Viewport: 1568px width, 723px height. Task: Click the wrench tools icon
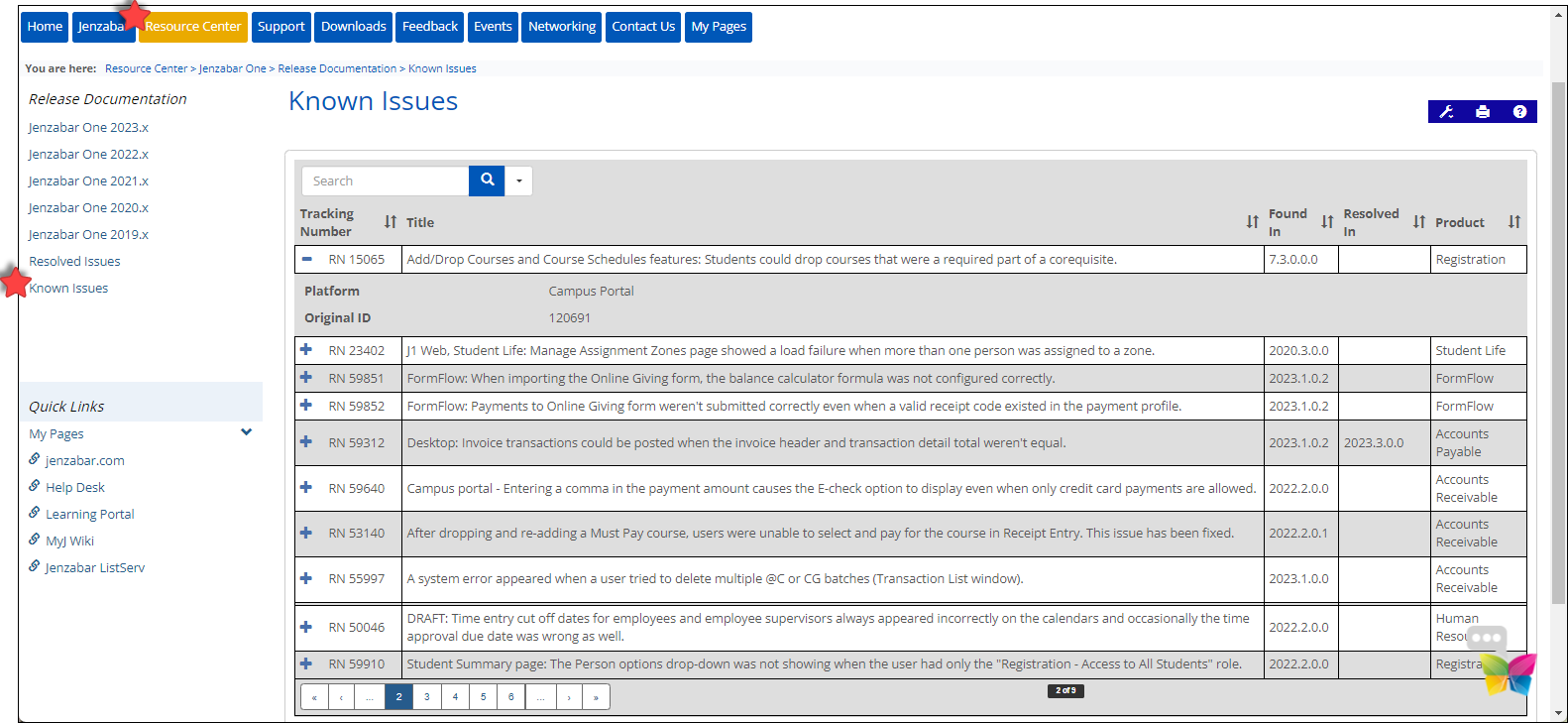tap(1446, 112)
